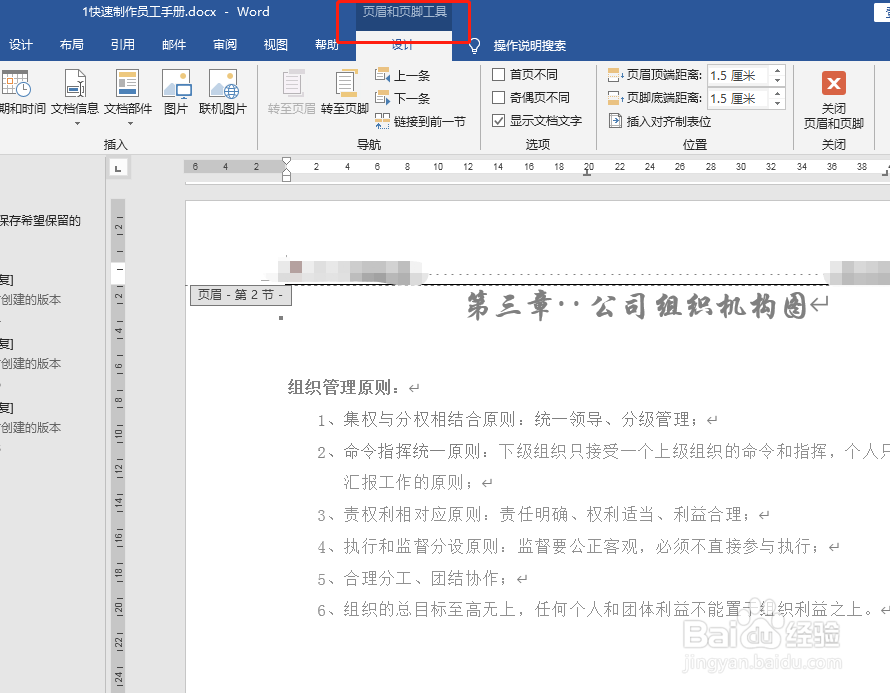Screen dimensions: 890x693
Task: Open the 邮件 (Mailings) ribbon tab
Action: point(173,44)
